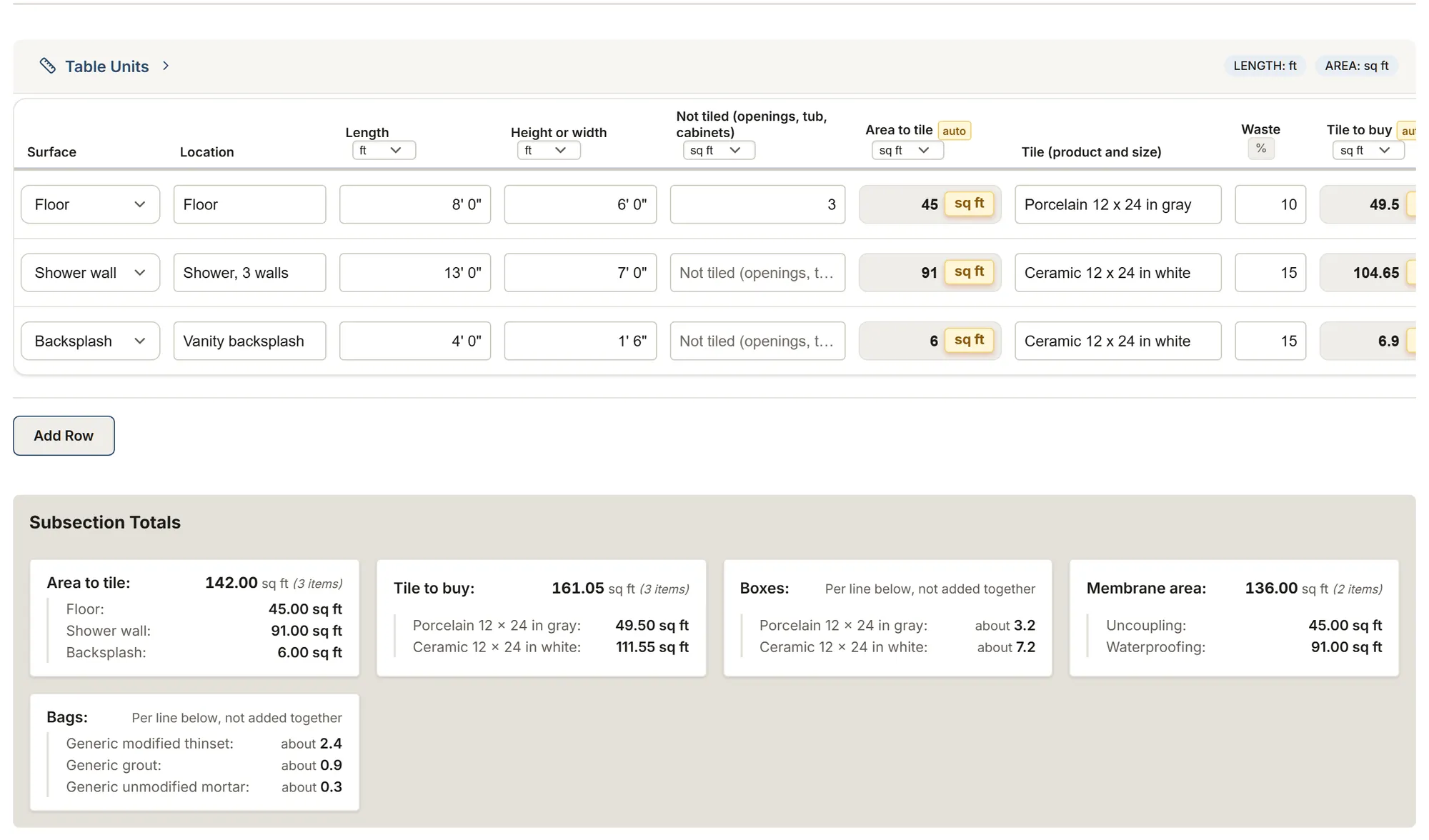Click the 13' 0" length field
Screen dimensions: 1429x840
415,273
